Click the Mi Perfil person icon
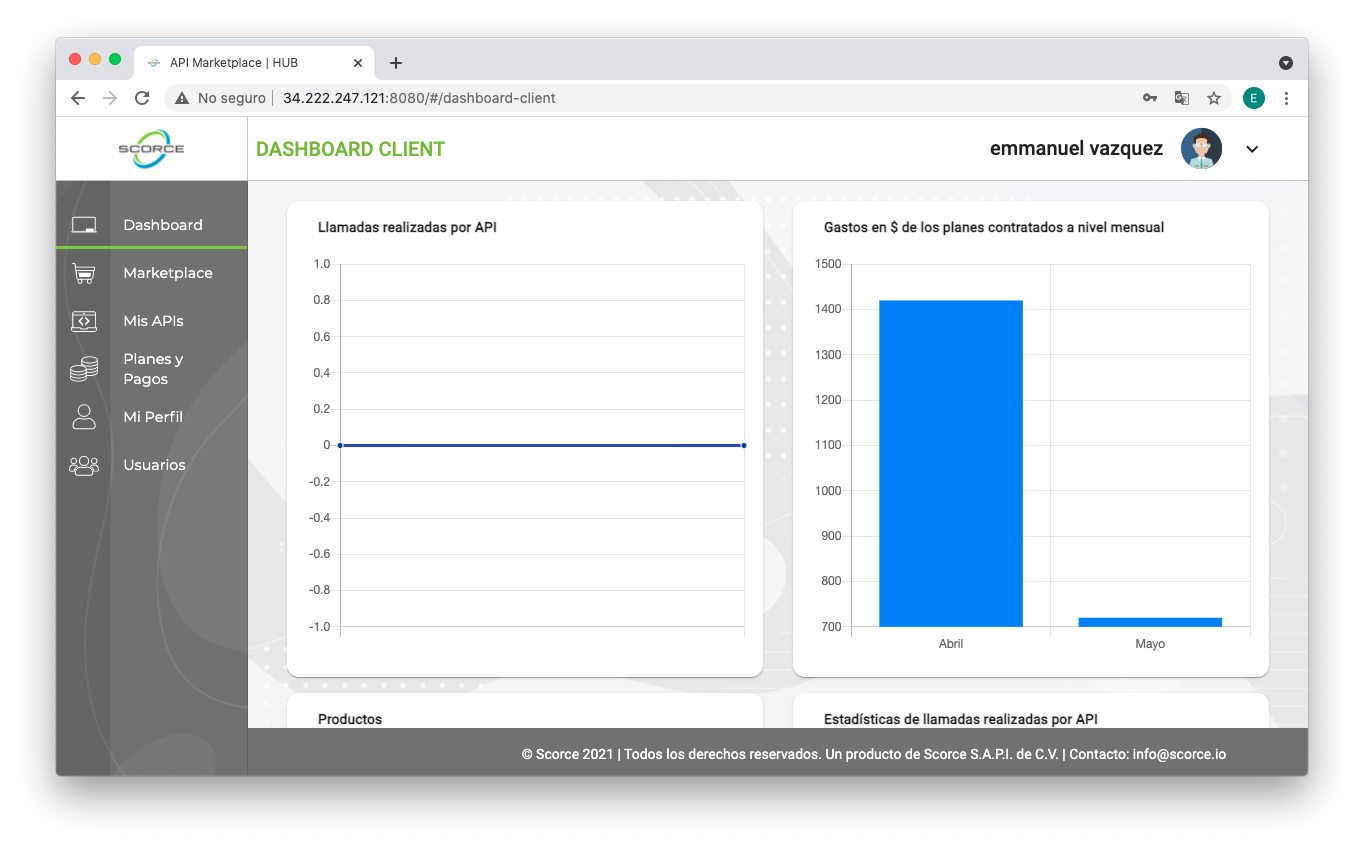 (x=84, y=417)
